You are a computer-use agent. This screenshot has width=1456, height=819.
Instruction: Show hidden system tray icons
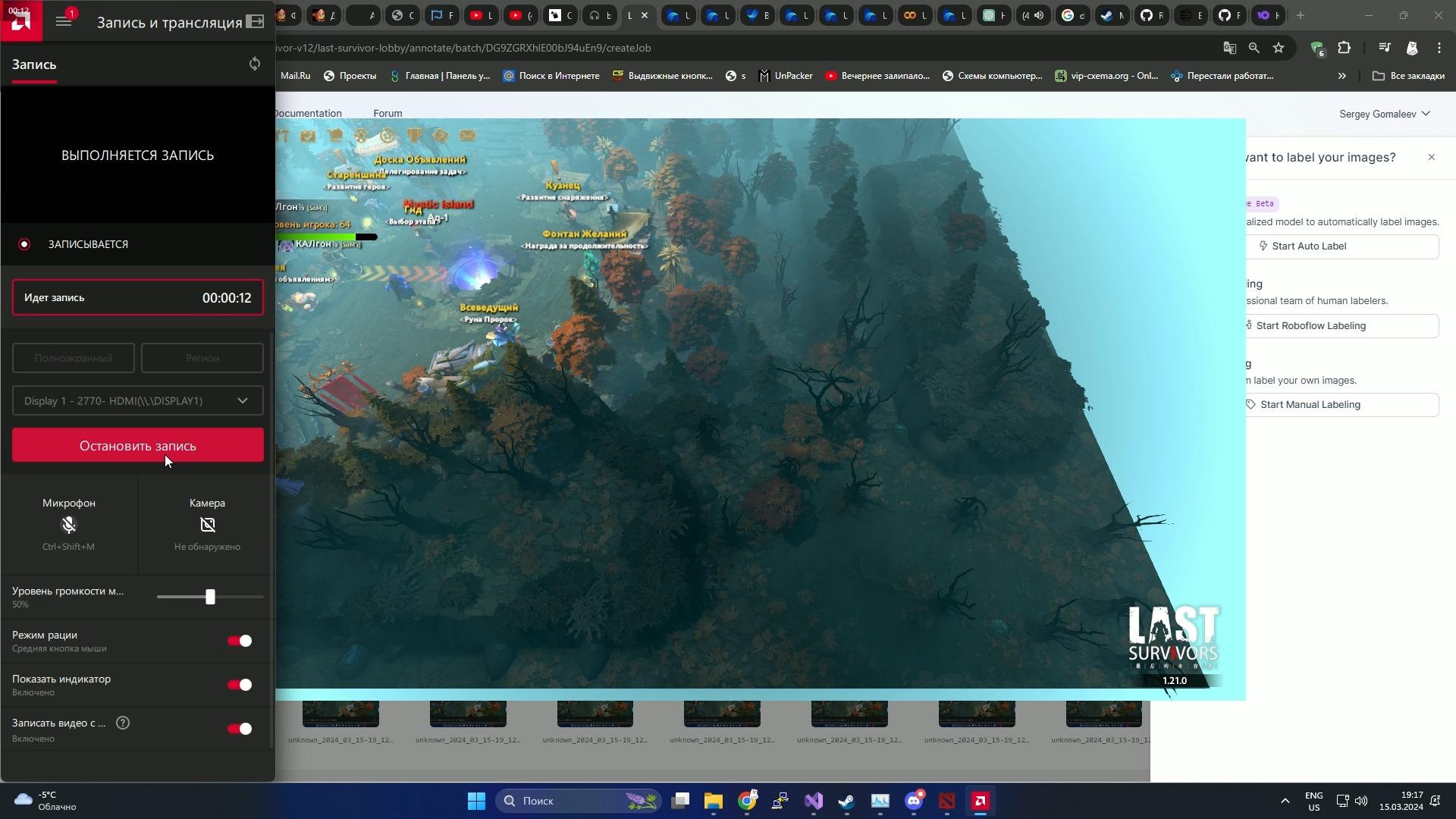click(x=1285, y=801)
